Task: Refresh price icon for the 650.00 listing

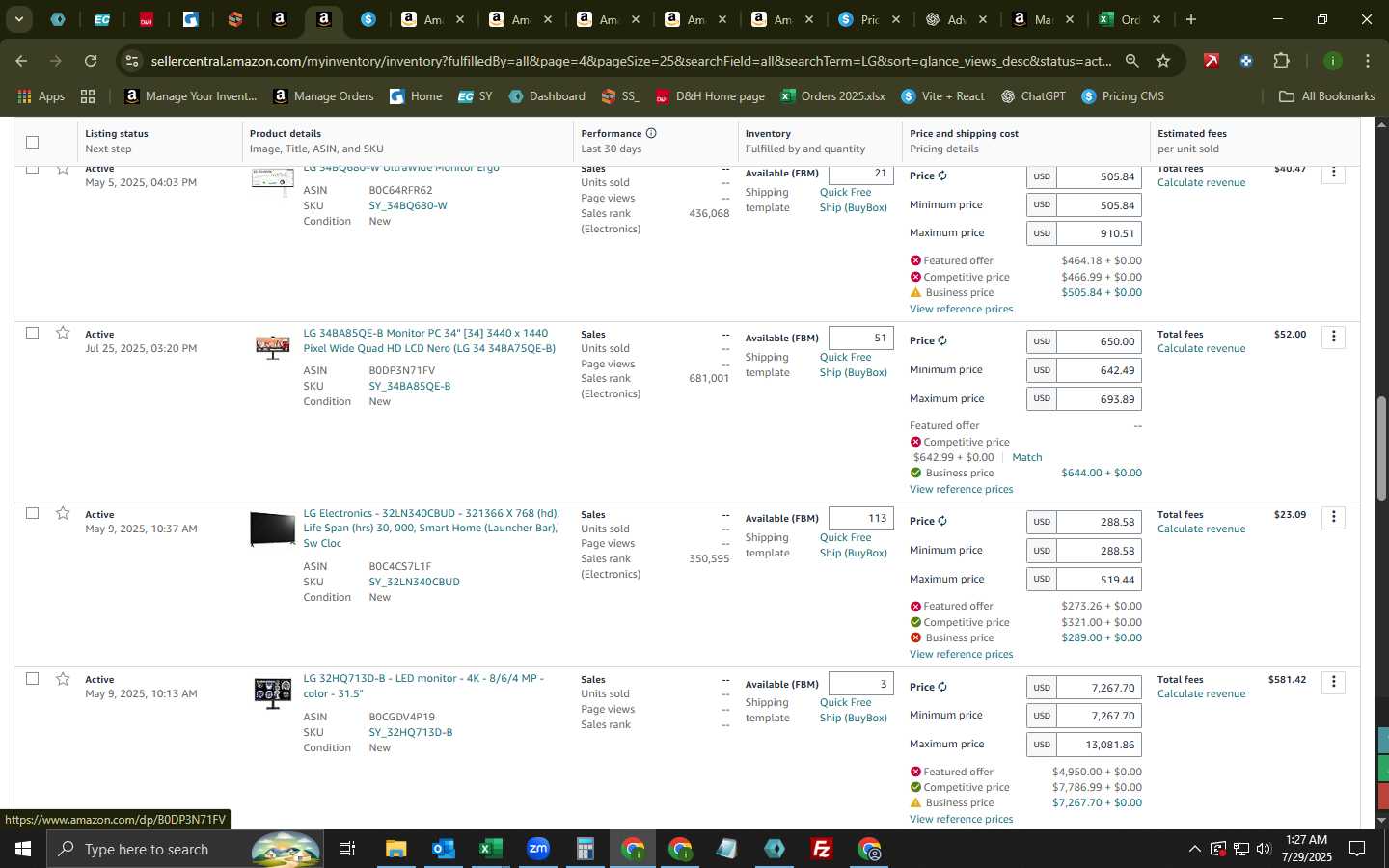Action: click(942, 340)
